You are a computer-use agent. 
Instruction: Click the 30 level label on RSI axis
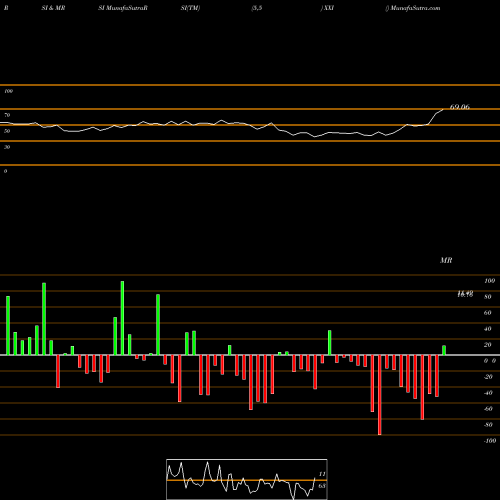point(7,147)
